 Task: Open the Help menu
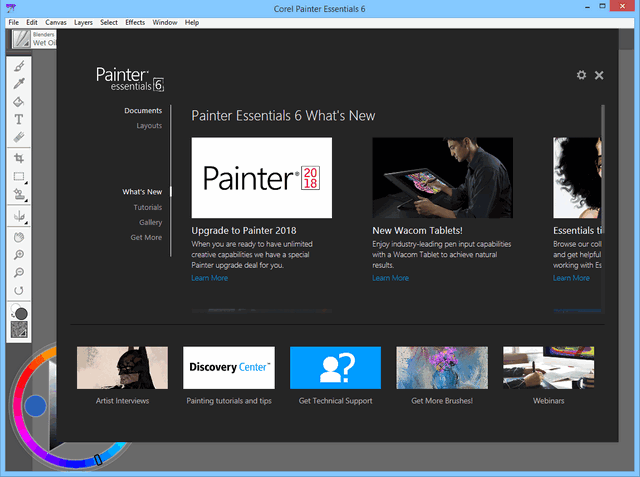[x=192, y=22]
